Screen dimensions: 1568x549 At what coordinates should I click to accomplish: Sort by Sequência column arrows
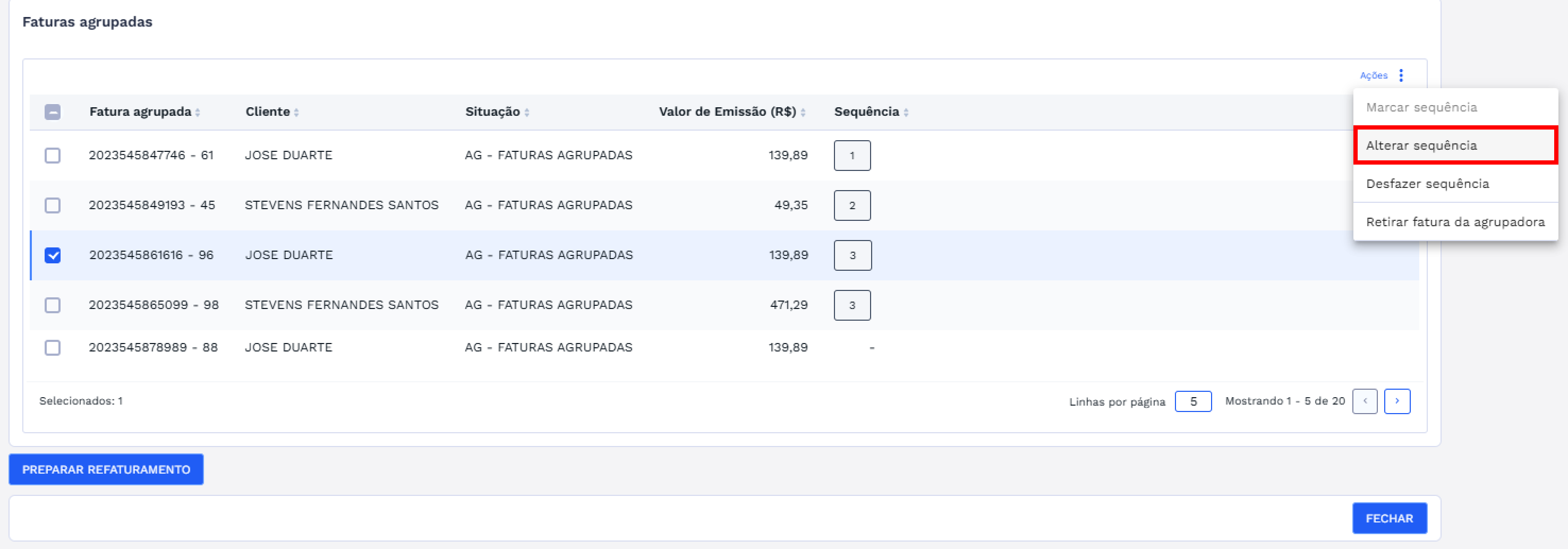(906, 113)
